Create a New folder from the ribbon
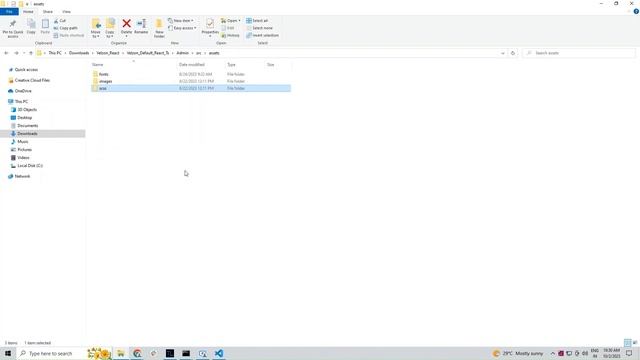Viewport: 640px width, 360px height. coord(159,29)
